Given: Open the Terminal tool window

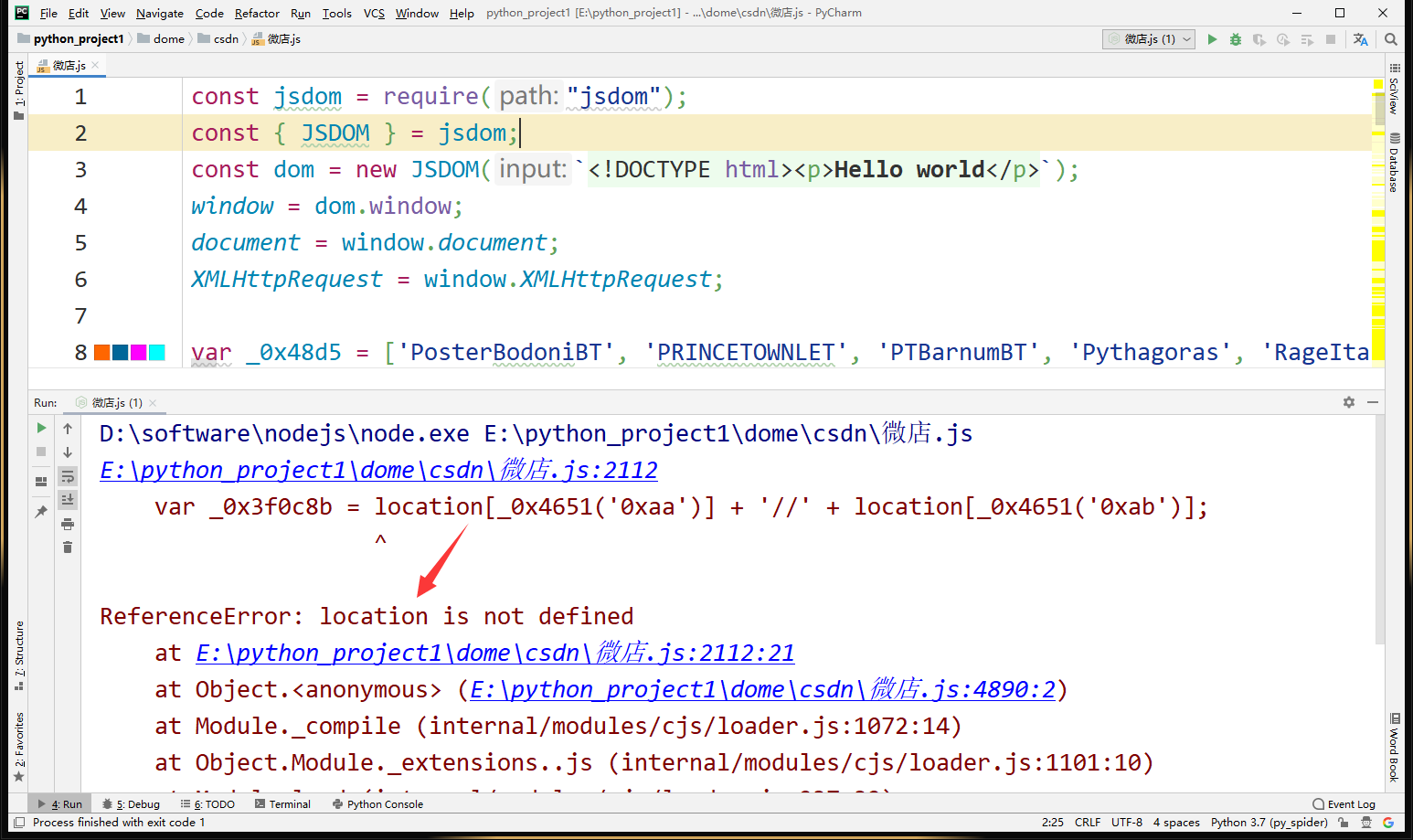Looking at the screenshot, I should (x=282, y=804).
